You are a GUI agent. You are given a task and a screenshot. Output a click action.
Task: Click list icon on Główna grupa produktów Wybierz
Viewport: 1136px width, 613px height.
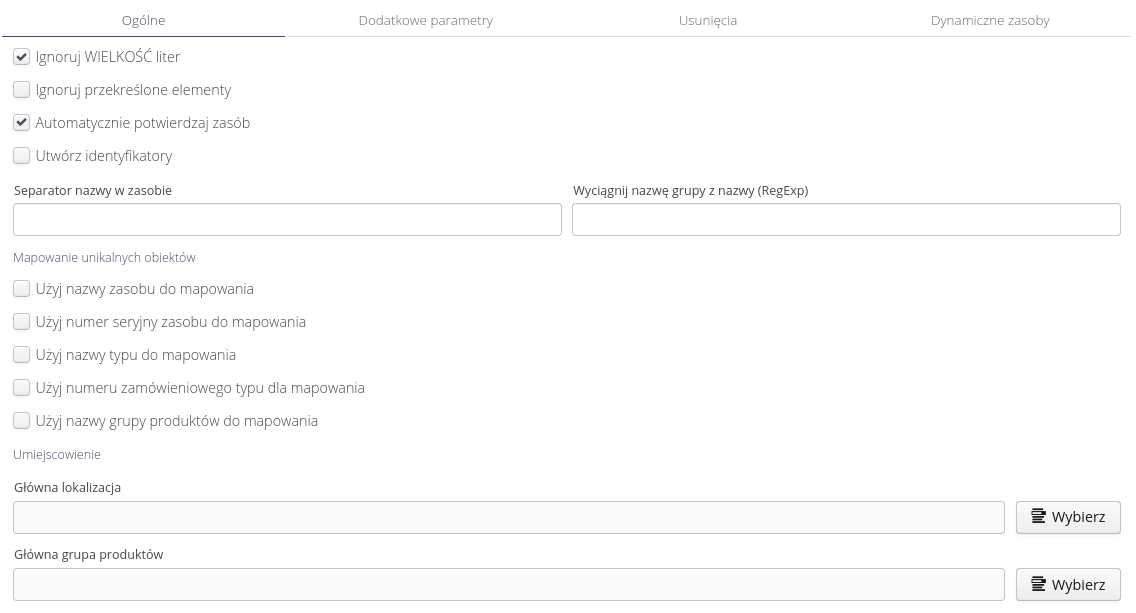[1039, 584]
